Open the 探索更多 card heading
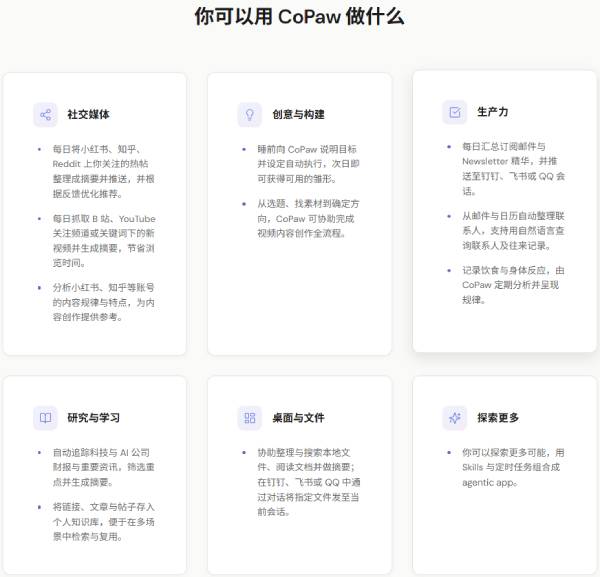 [498, 418]
